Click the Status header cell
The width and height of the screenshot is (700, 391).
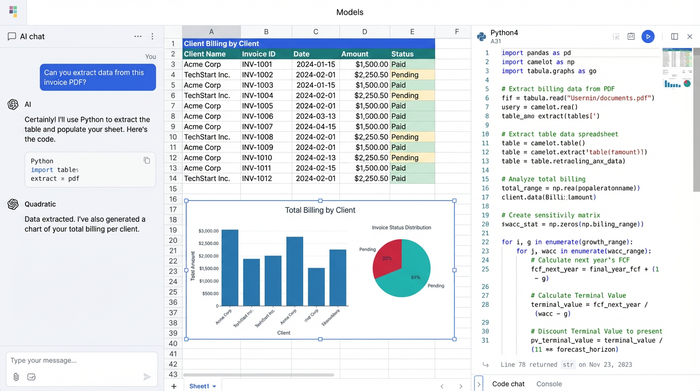click(412, 54)
